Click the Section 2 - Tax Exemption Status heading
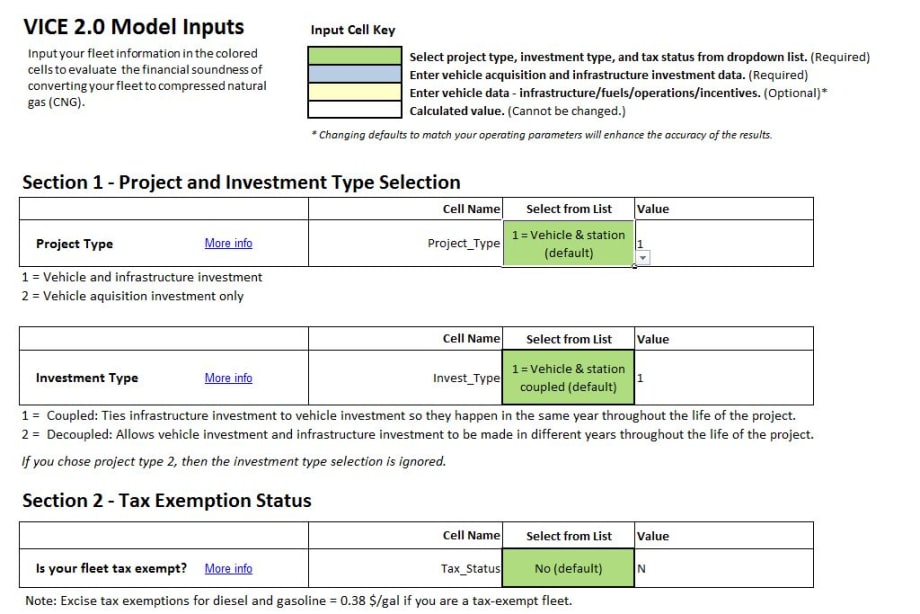 coord(167,501)
